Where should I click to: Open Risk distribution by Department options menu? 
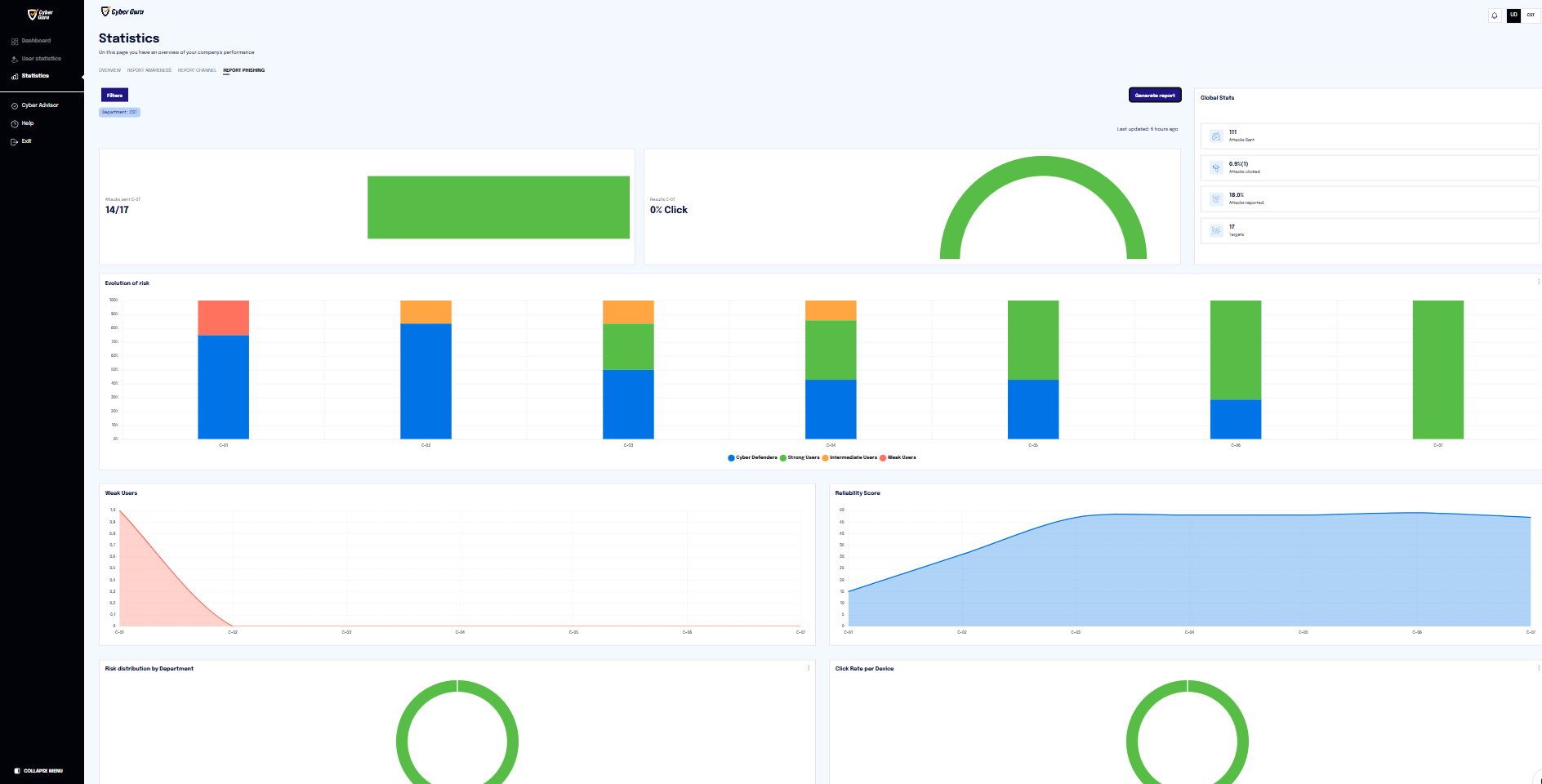809,668
